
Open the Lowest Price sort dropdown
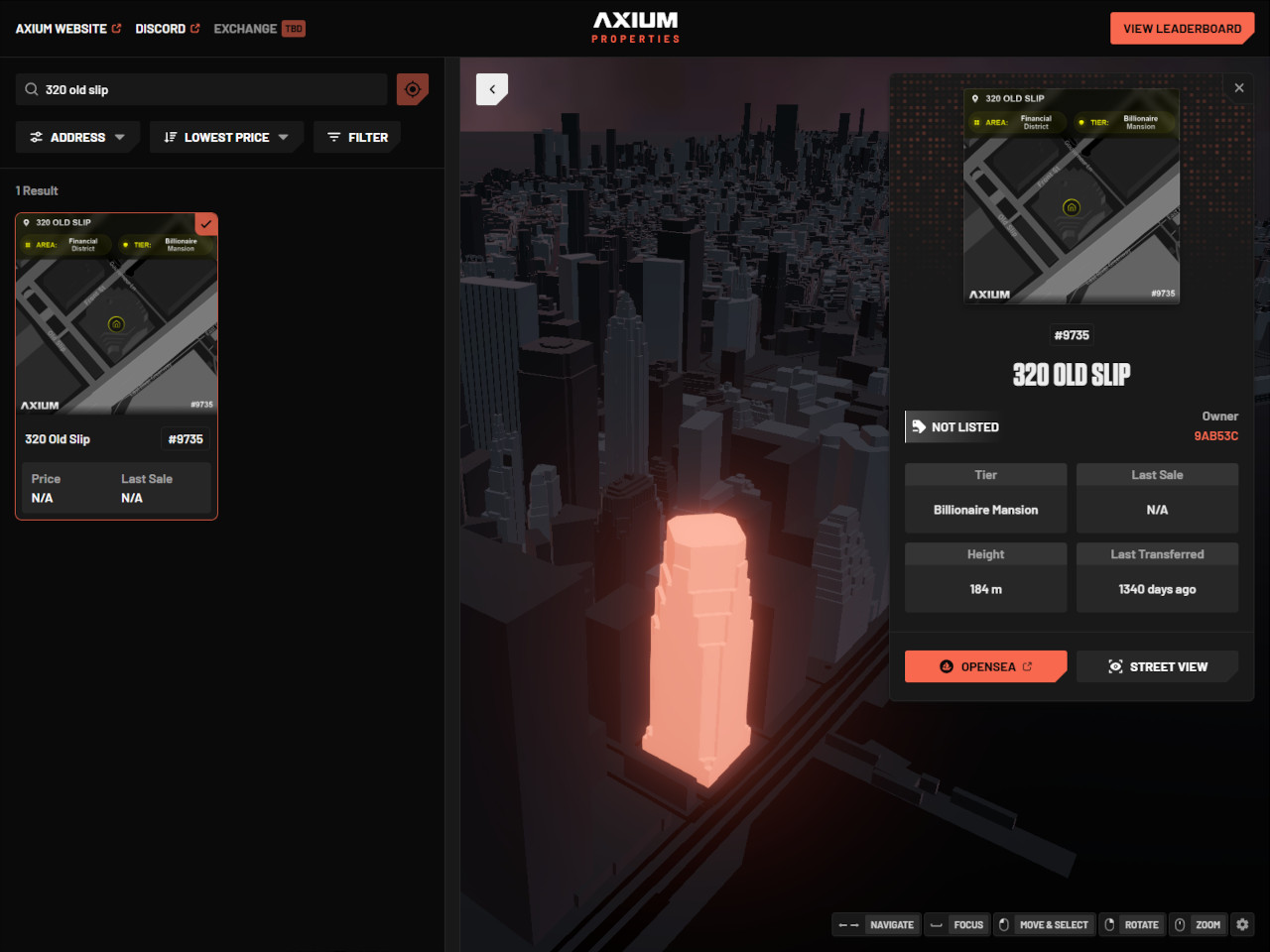pos(226,137)
